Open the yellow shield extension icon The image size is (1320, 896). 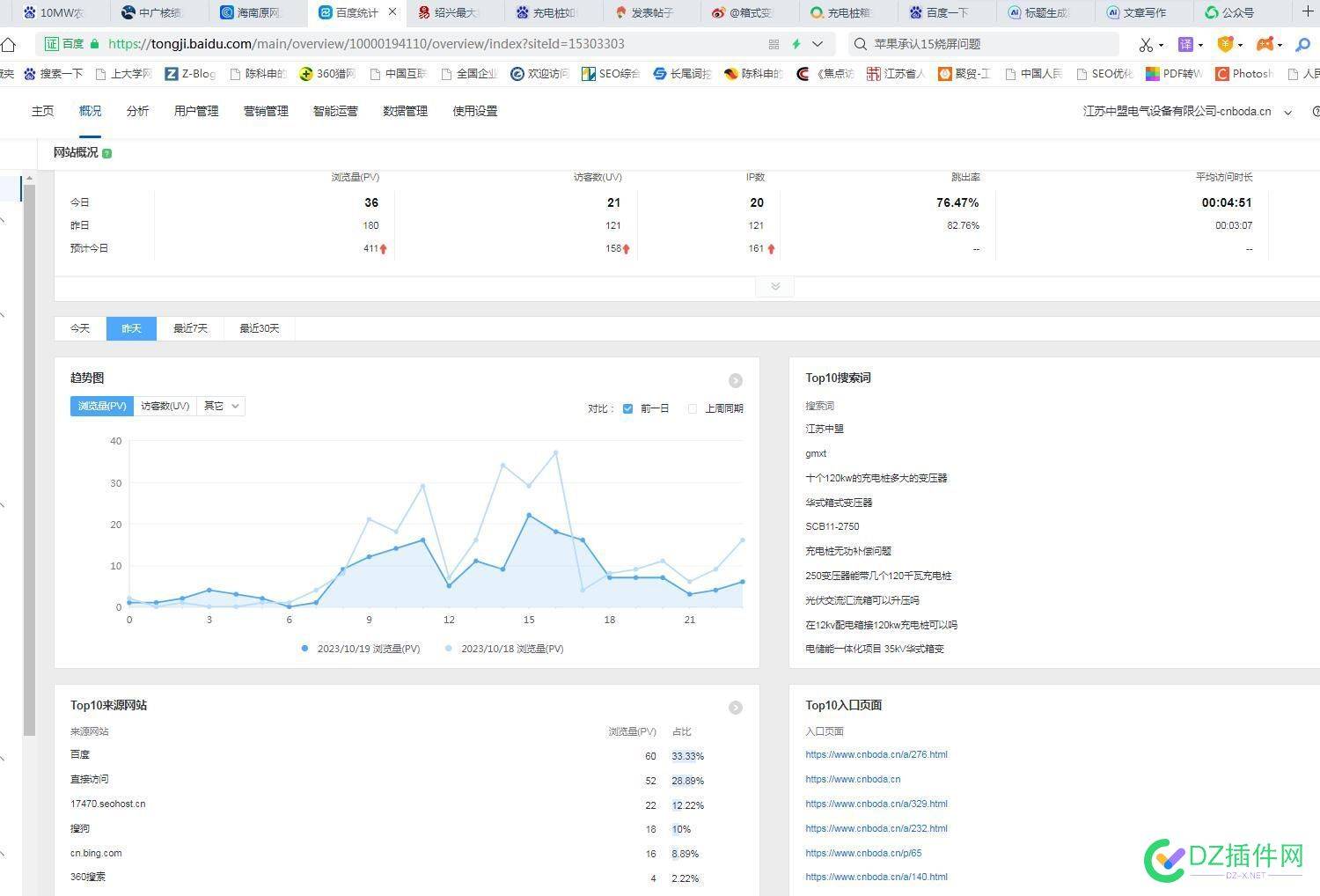point(1224,44)
